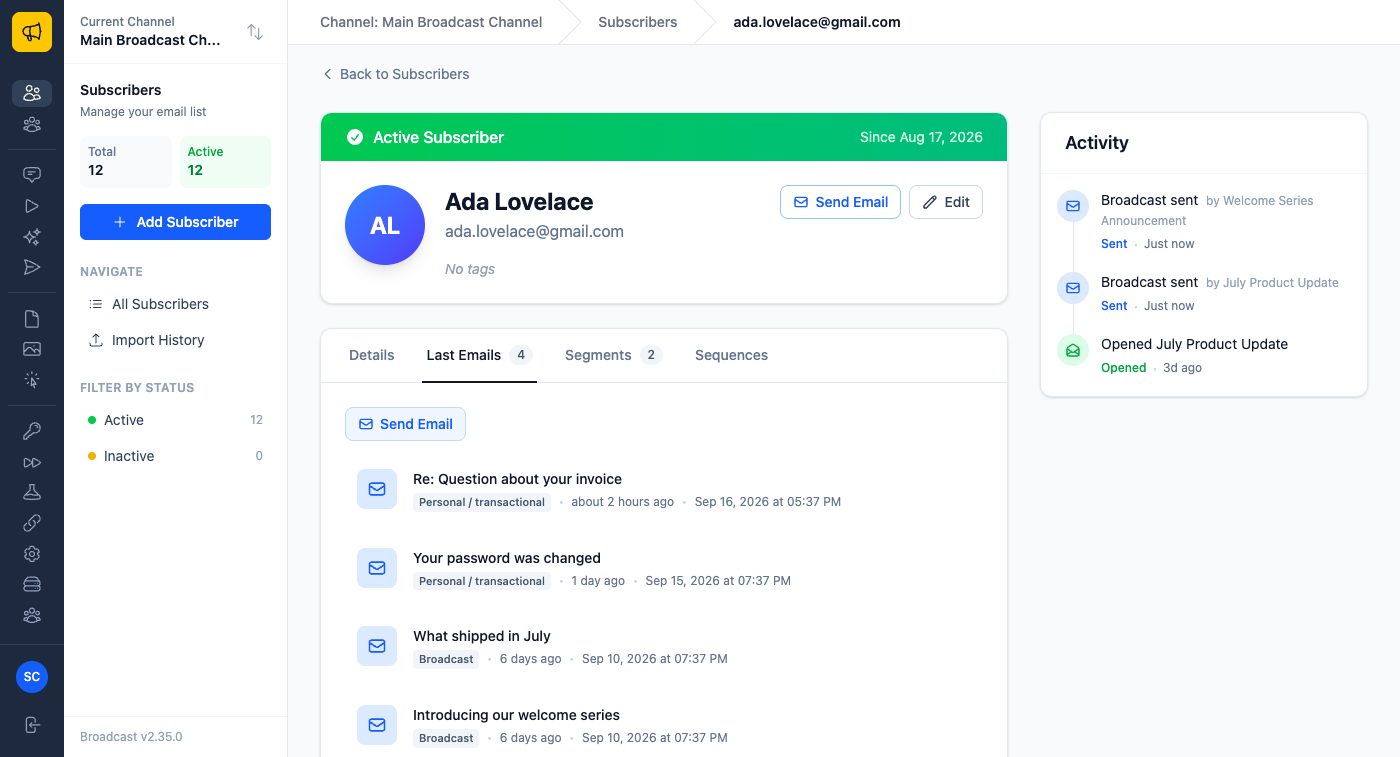Click the Channel: Main Broadcast Channel breadcrumb
This screenshot has width=1400, height=757.
pyautogui.click(x=431, y=22)
